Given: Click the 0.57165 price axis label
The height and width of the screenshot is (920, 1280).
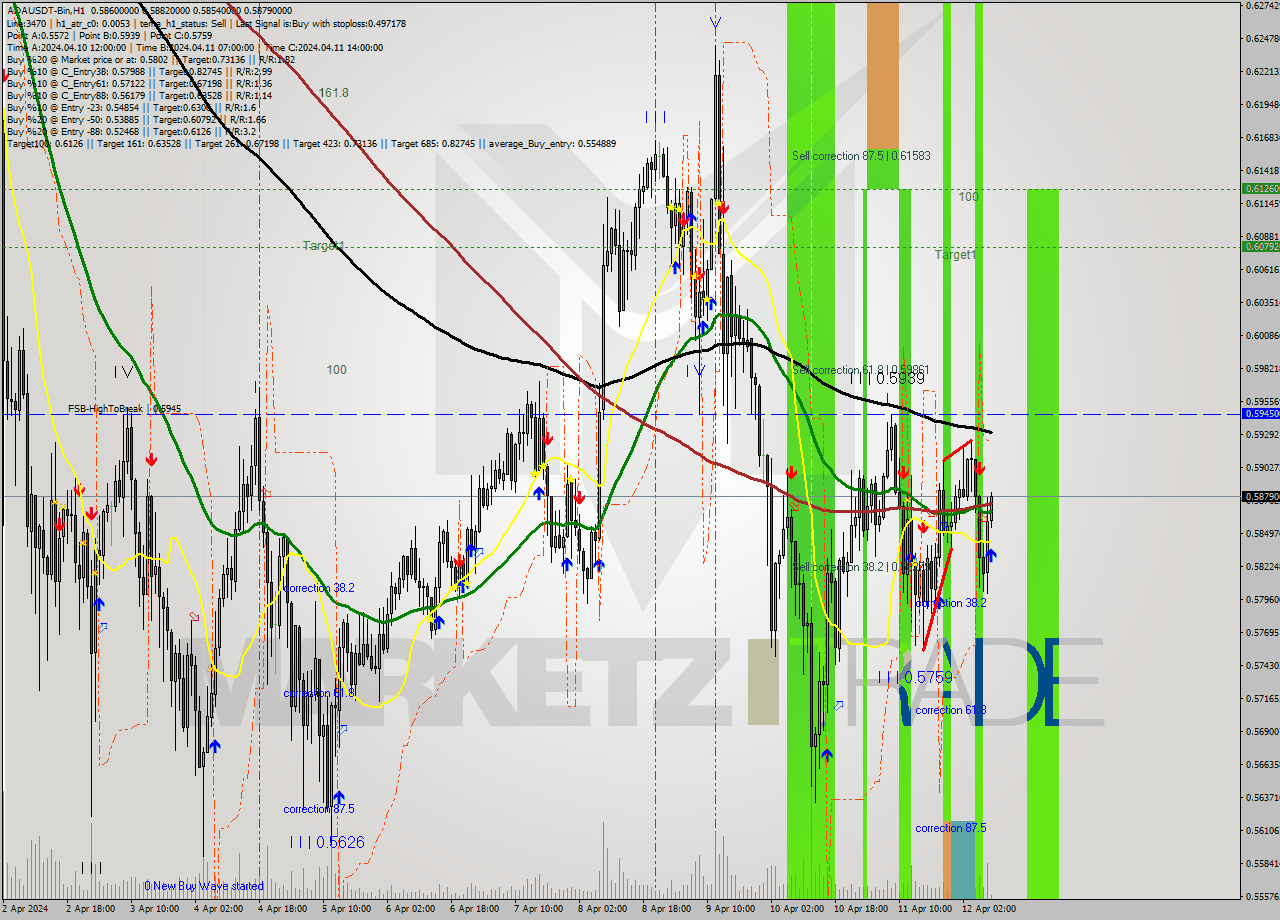Looking at the screenshot, I should click(1262, 699).
